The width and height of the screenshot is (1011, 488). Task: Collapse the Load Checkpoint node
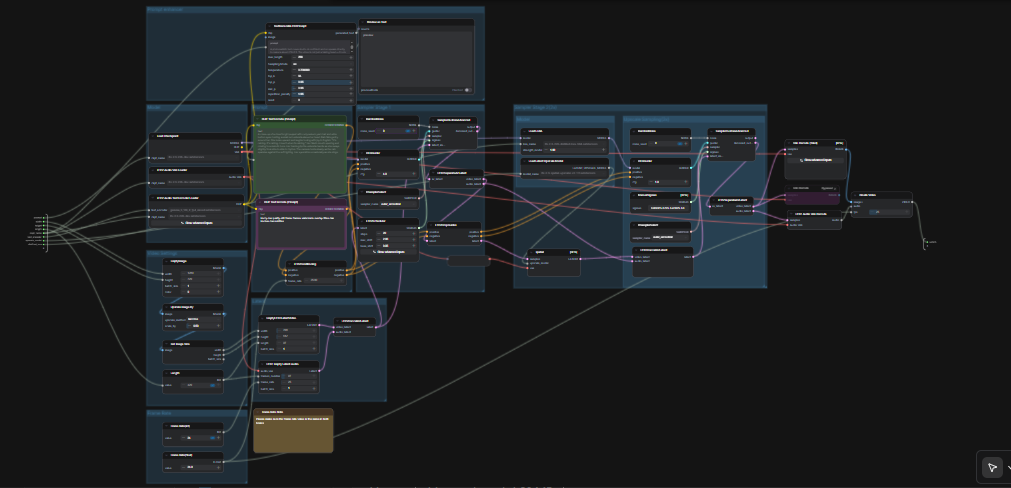[152, 136]
